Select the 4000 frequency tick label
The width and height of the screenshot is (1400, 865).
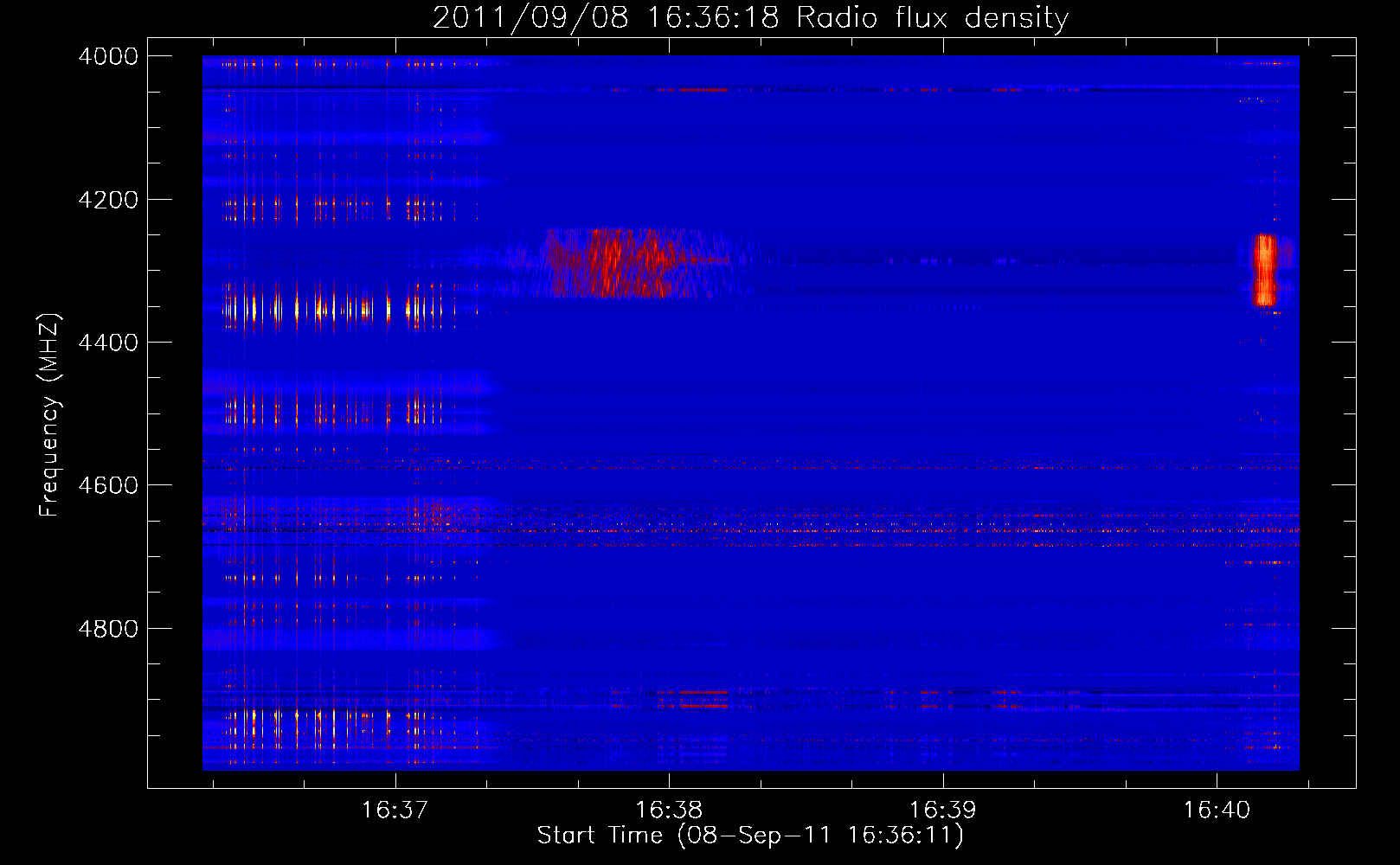[x=108, y=56]
